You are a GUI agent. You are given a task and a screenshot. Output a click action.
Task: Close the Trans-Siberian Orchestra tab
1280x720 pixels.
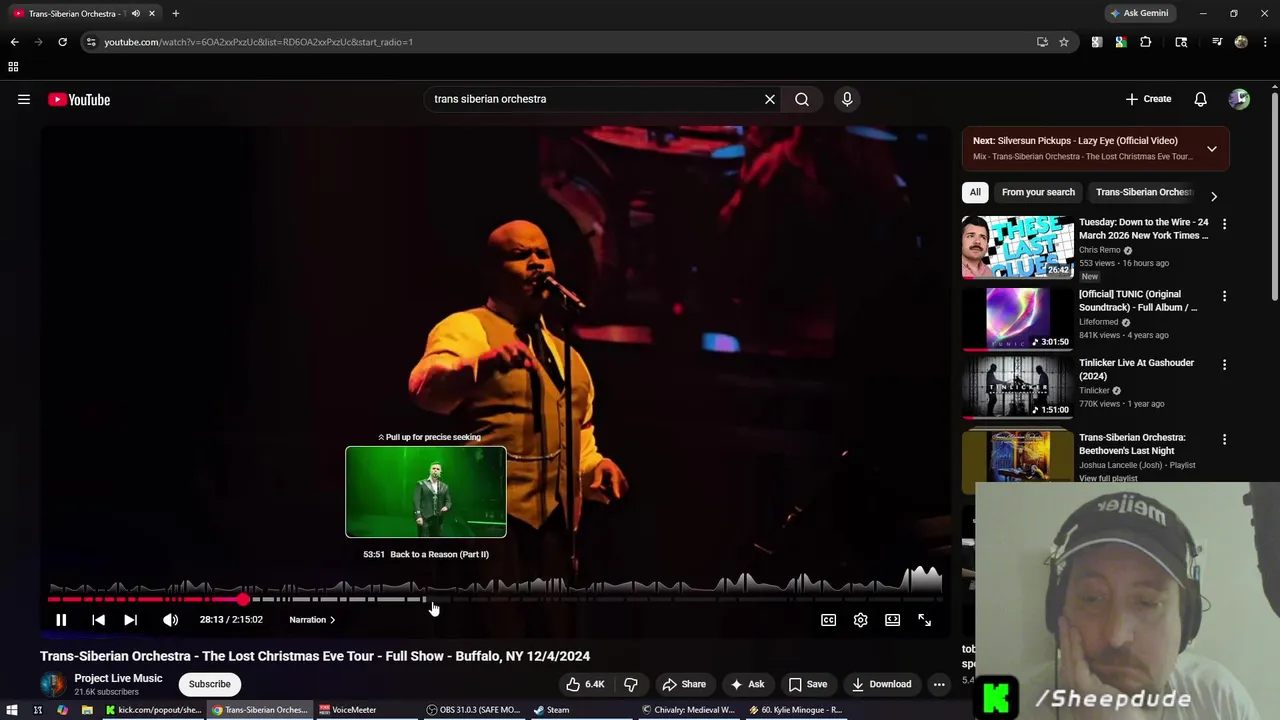click(x=152, y=13)
